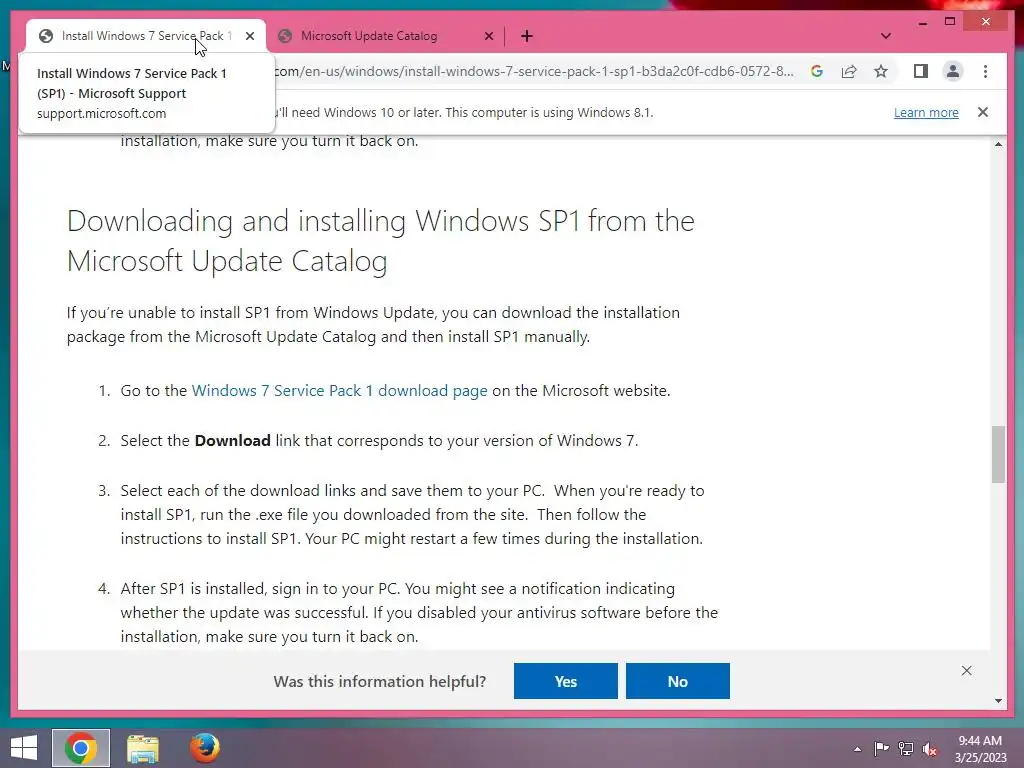Click the page scroll up arrow
Screen dimensions: 1024x768
pos(999,144)
